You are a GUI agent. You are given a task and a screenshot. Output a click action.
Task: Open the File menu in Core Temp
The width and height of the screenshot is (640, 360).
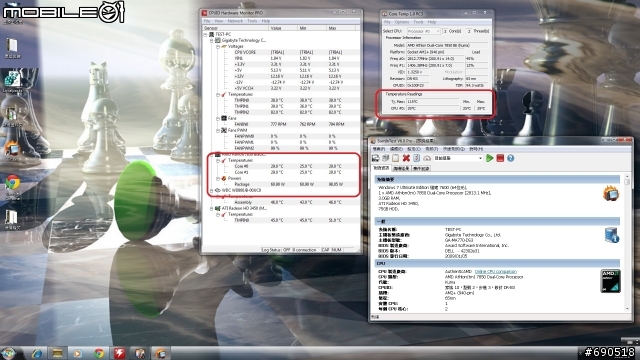[x=387, y=22]
